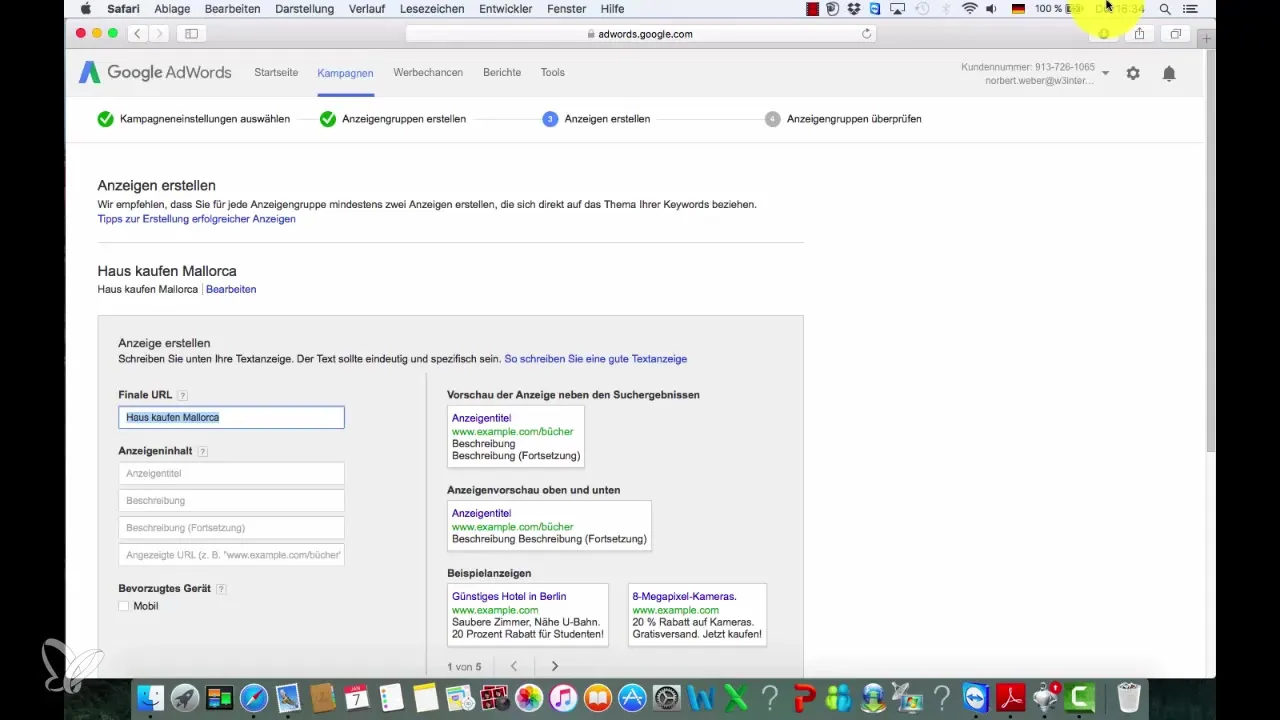The image size is (1280, 720).
Task: Open the Kampagnen tab
Action: (345, 73)
